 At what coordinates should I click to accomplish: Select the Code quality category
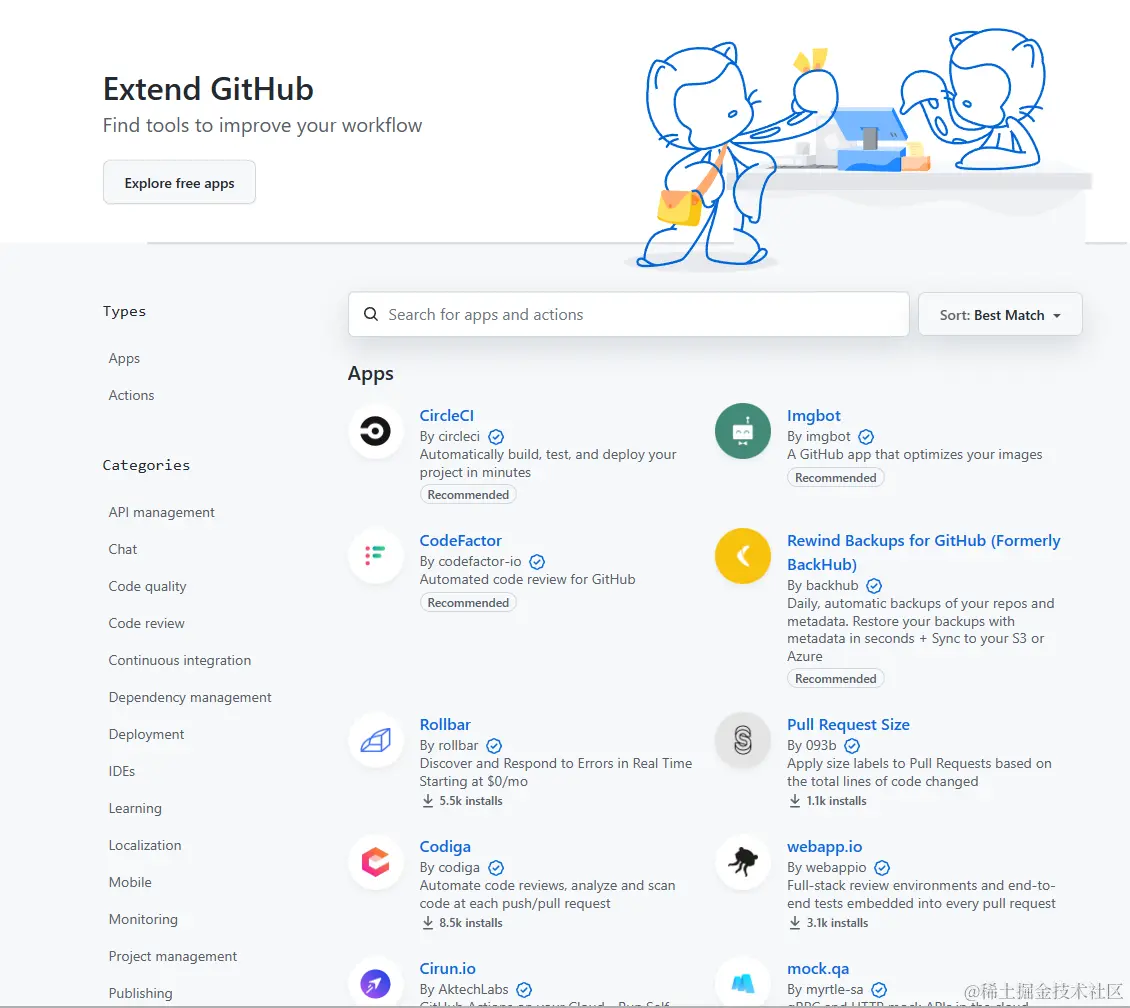coord(147,586)
